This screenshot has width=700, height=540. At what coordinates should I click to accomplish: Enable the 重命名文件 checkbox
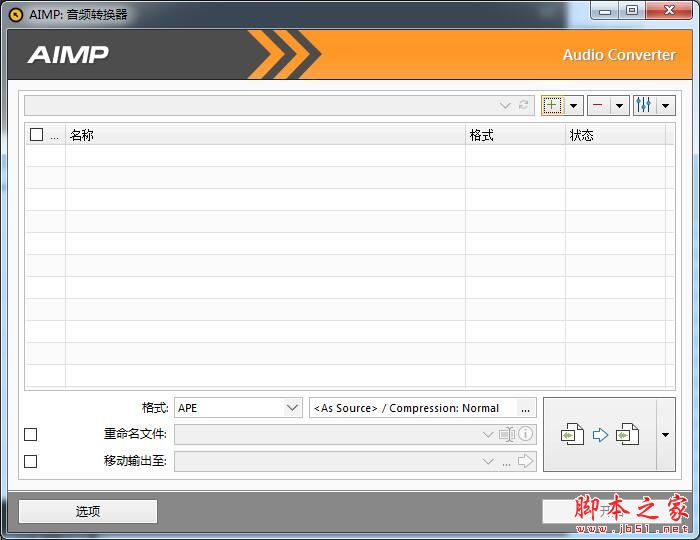point(31,434)
